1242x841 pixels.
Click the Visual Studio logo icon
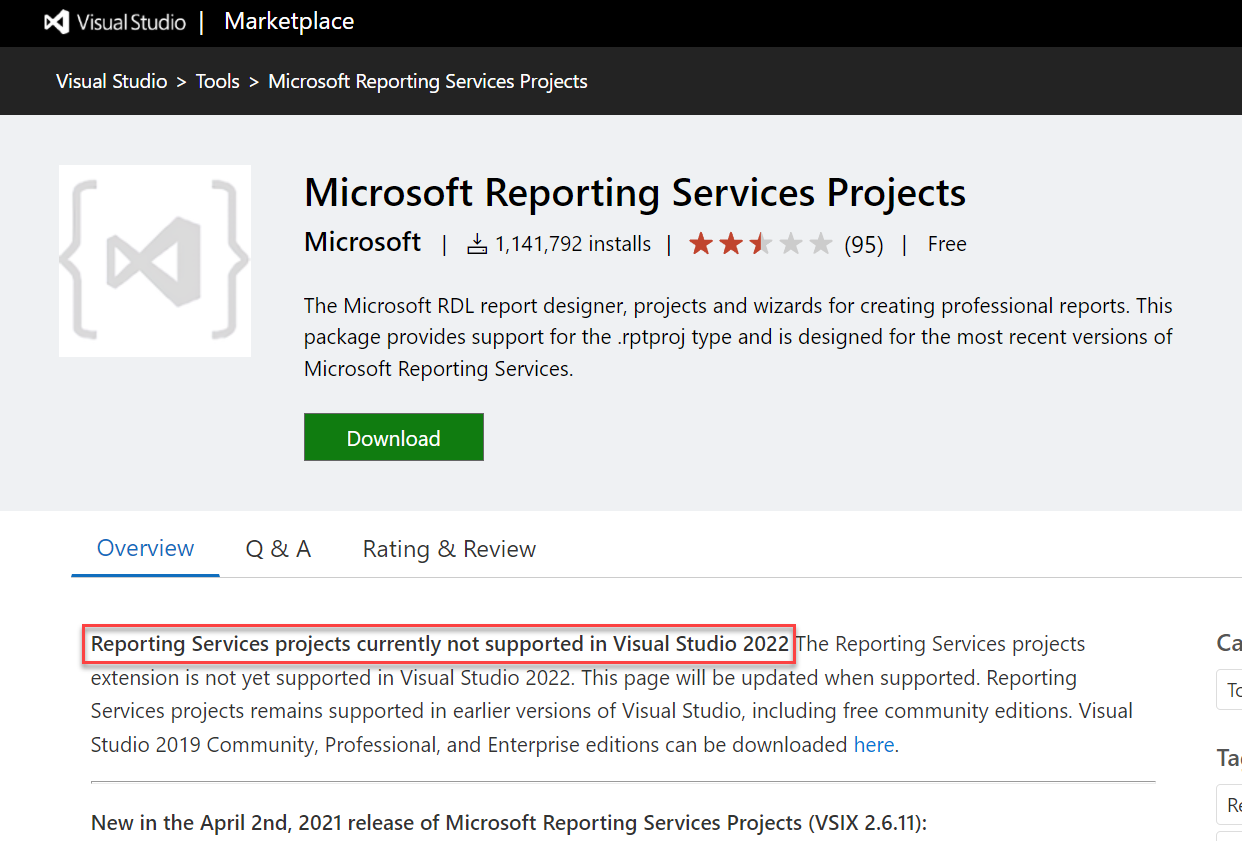click(56, 22)
